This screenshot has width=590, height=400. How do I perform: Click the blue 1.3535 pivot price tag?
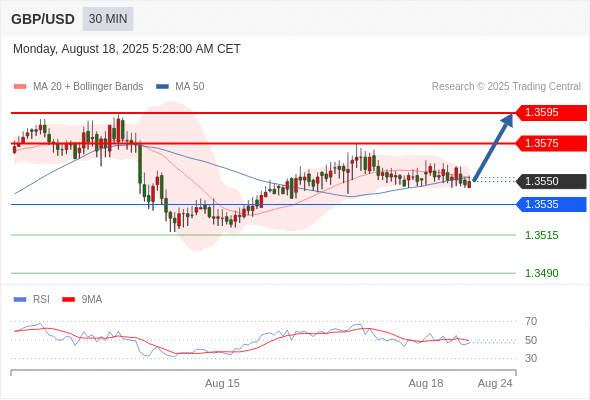(x=551, y=204)
